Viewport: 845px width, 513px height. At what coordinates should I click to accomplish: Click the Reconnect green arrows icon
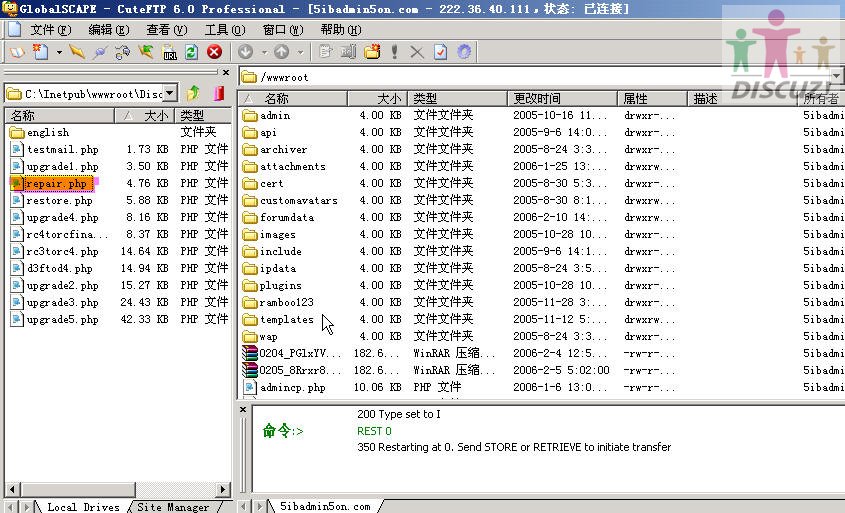(x=146, y=52)
